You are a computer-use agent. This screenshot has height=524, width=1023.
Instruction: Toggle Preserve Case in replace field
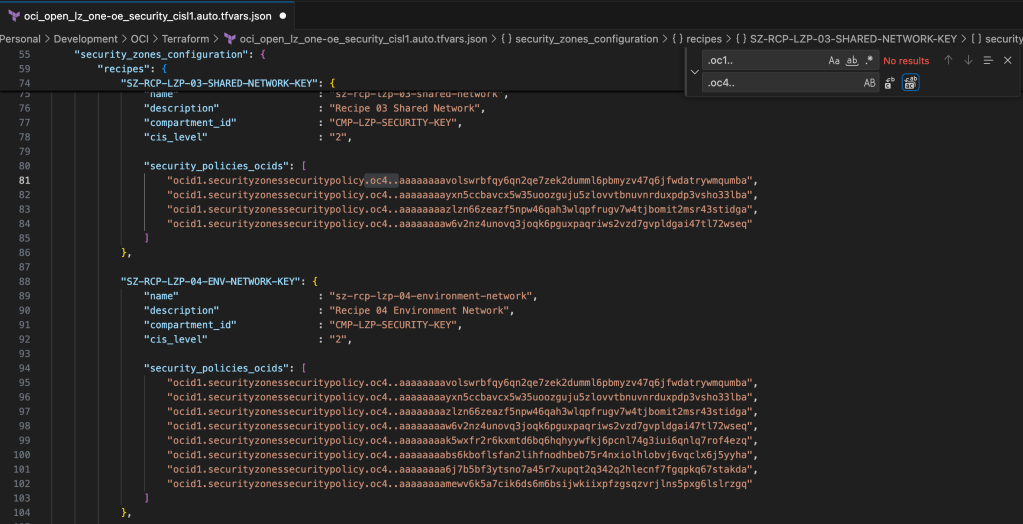(869, 83)
